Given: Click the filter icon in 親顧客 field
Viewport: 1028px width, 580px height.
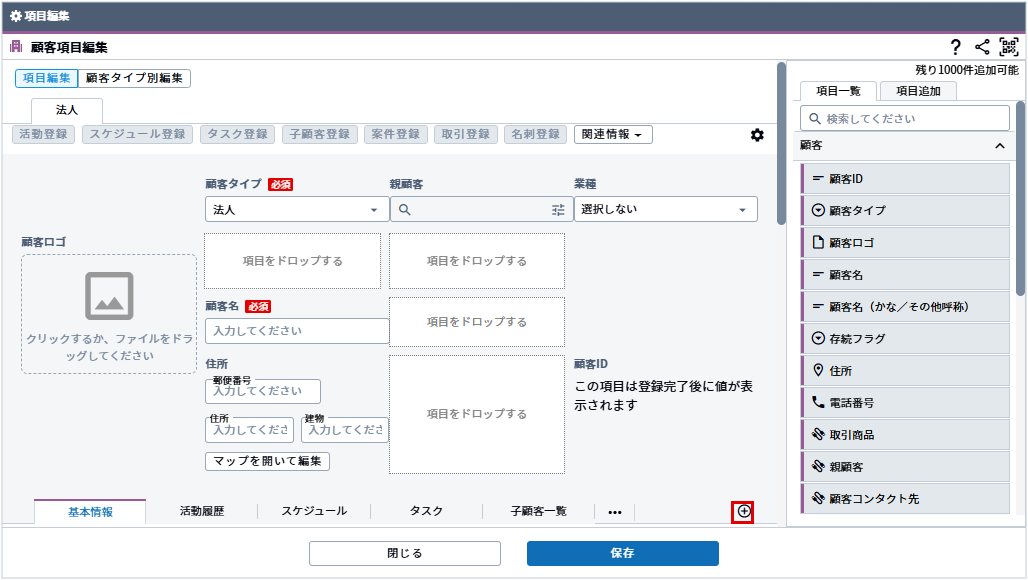Looking at the screenshot, I should pos(558,210).
